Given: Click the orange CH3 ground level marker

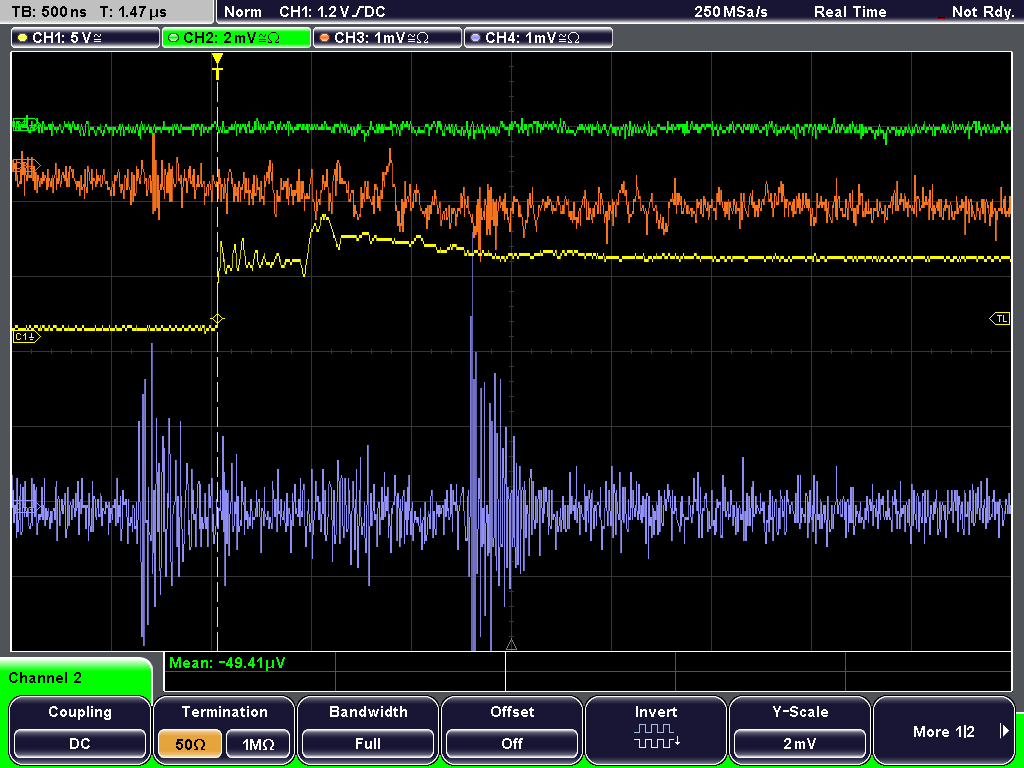Looking at the screenshot, I should pyautogui.click(x=27, y=166).
